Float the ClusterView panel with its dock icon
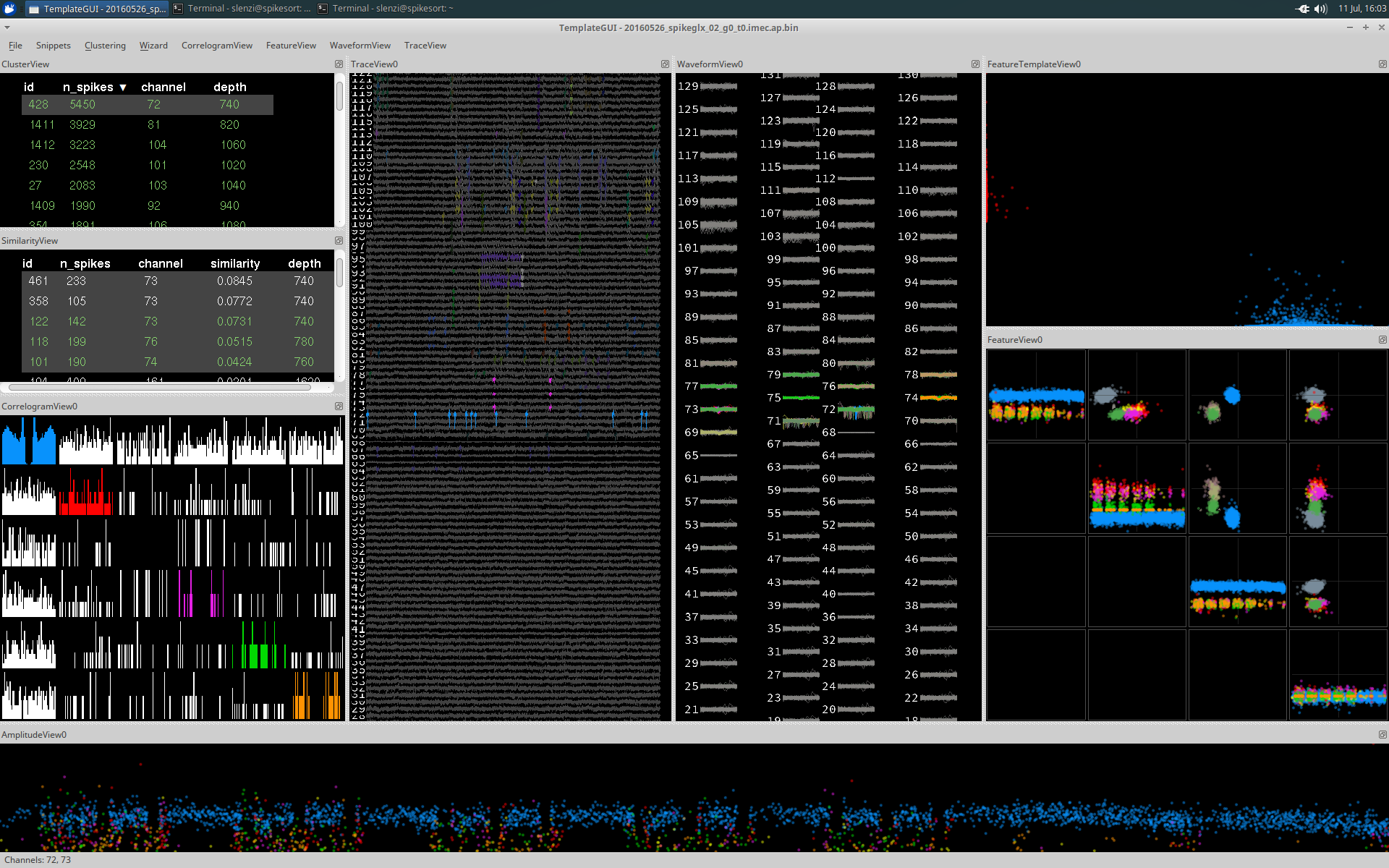 point(339,64)
